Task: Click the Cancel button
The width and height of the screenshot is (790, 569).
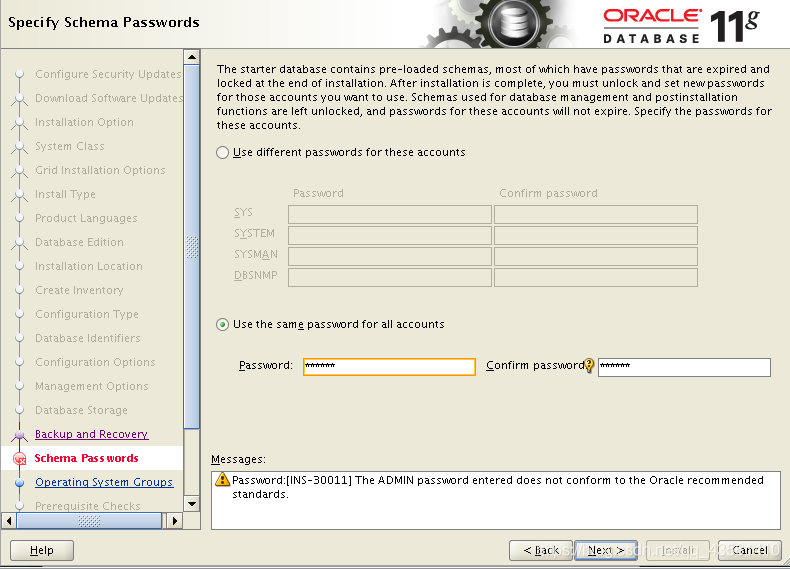Action: pos(750,550)
